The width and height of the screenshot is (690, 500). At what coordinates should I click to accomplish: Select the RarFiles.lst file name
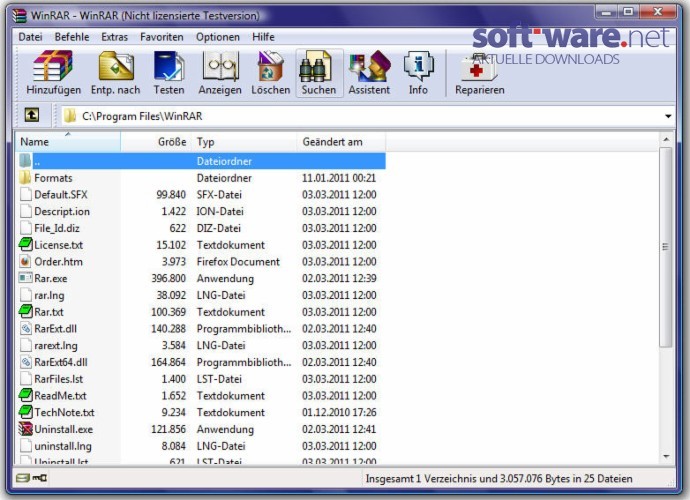59,379
